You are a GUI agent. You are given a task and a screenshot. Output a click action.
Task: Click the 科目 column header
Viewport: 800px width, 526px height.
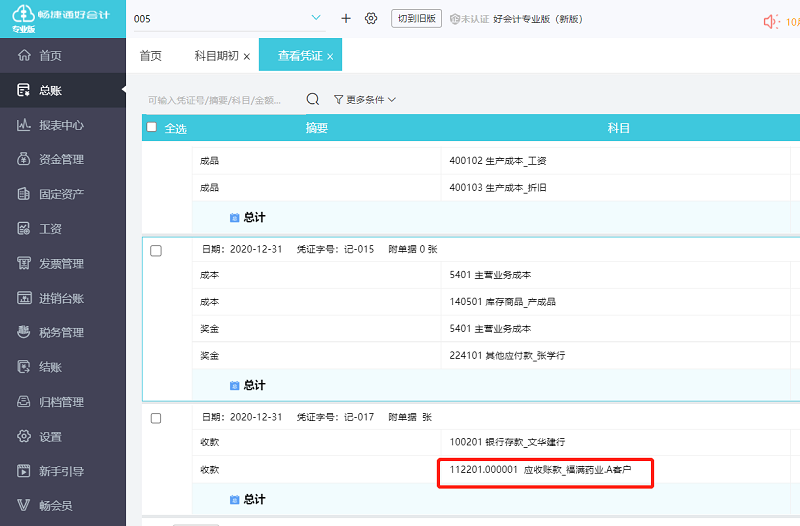pos(618,128)
